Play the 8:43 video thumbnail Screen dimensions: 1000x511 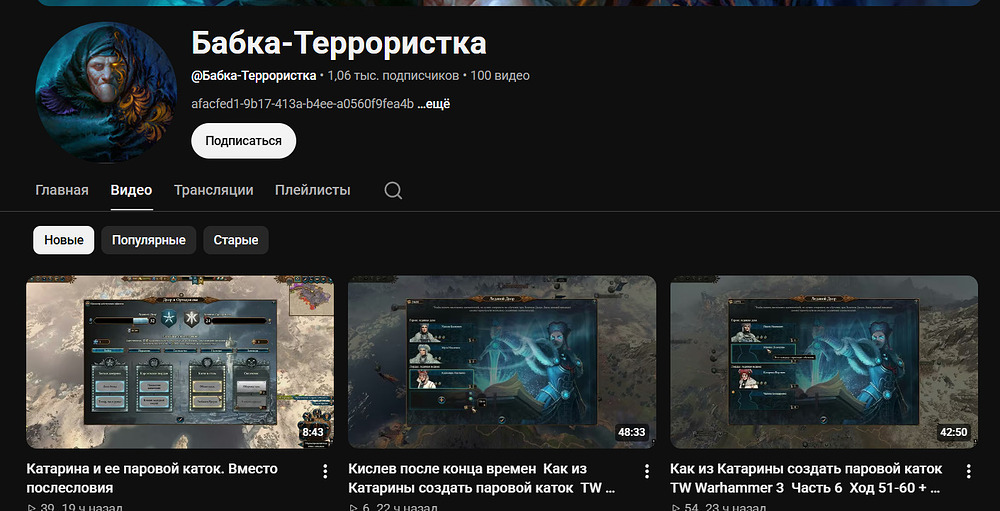point(180,362)
